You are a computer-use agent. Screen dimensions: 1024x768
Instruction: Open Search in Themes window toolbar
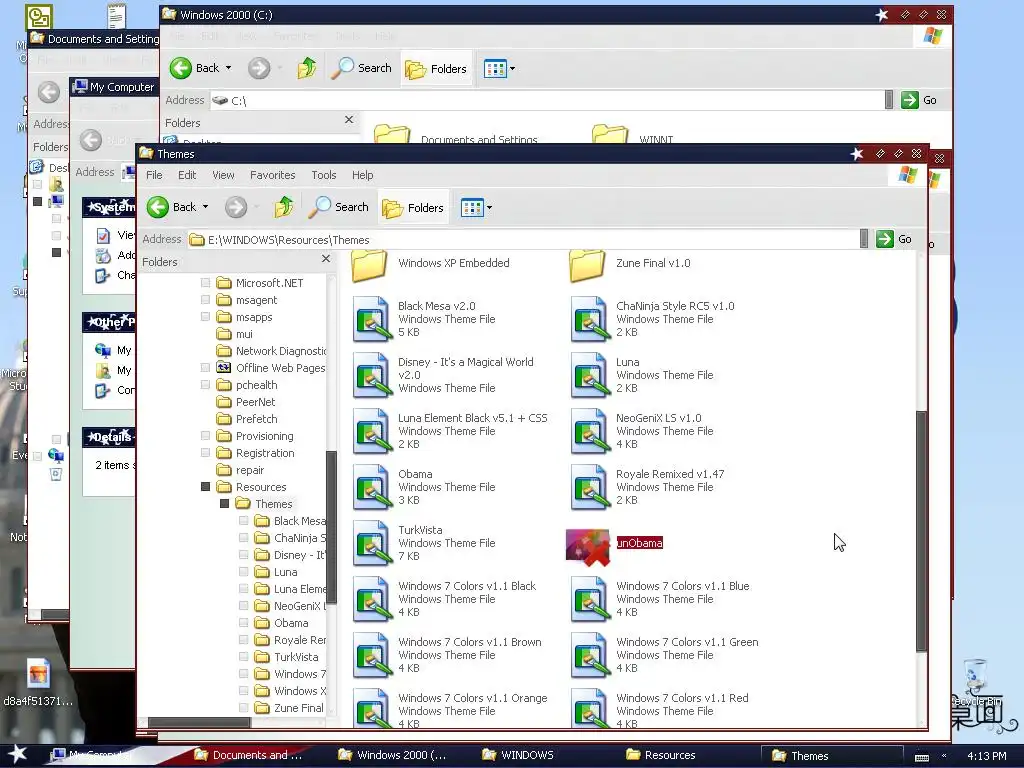(x=339, y=207)
